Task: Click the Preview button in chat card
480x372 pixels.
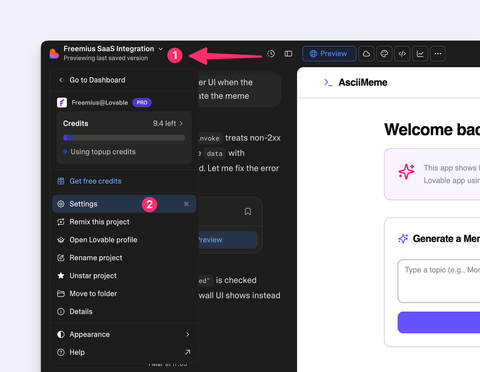Action: coord(228,240)
